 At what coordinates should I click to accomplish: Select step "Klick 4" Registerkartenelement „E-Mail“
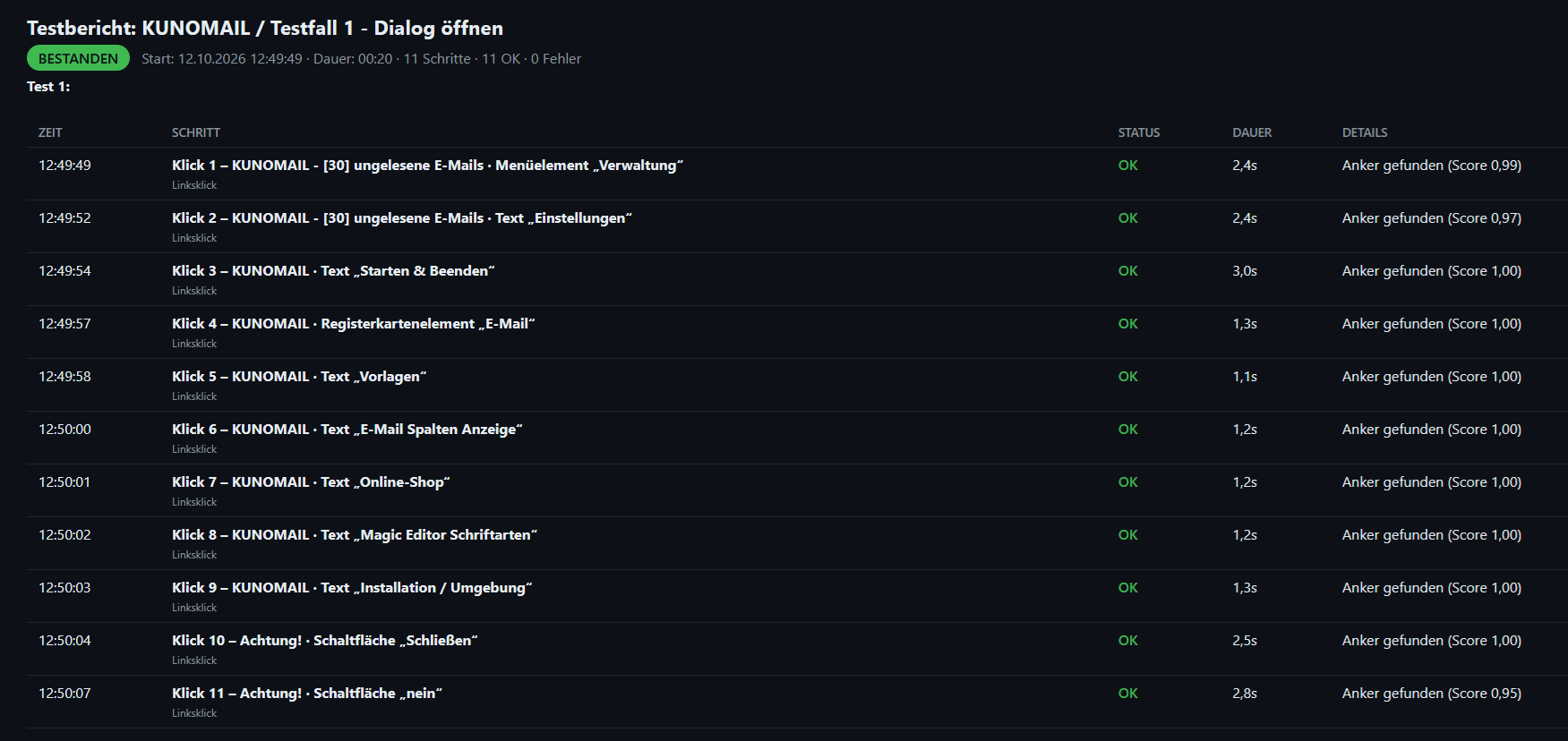[x=353, y=324]
